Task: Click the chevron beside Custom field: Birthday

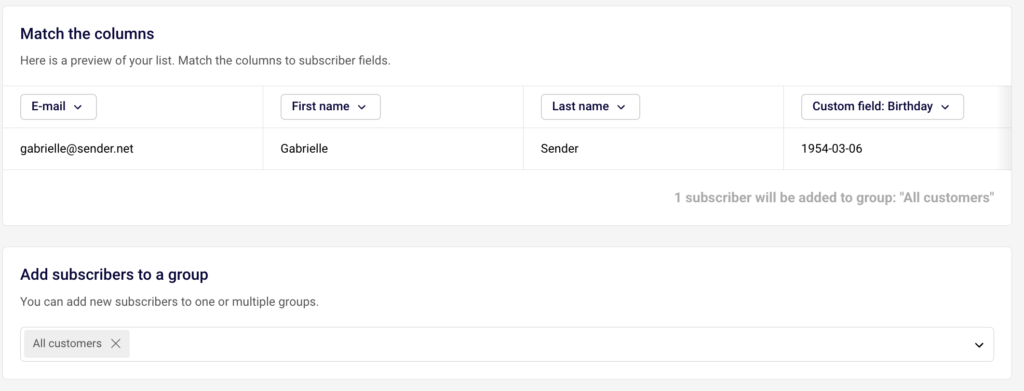Action: (945, 108)
